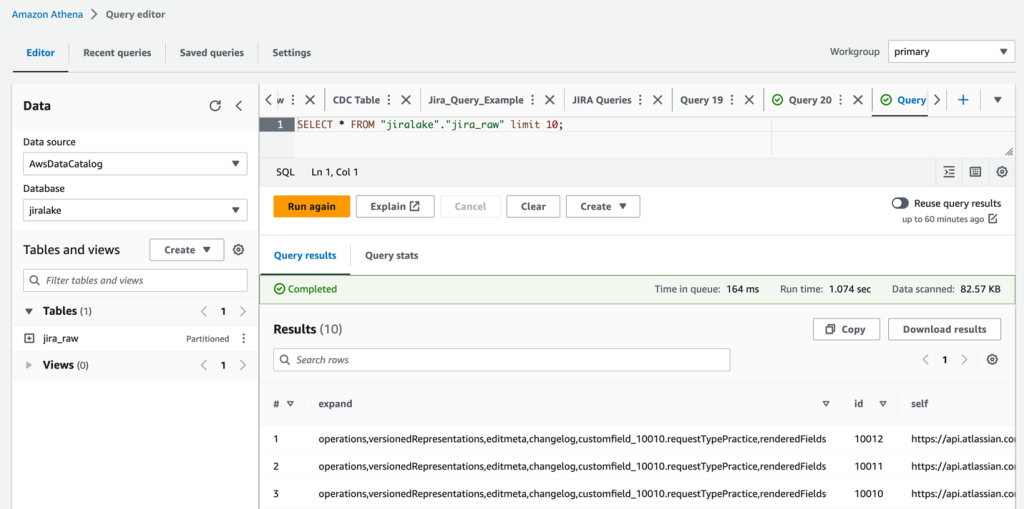The height and width of the screenshot is (509, 1024).
Task: Click the format query icon
Action: click(949, 172)
